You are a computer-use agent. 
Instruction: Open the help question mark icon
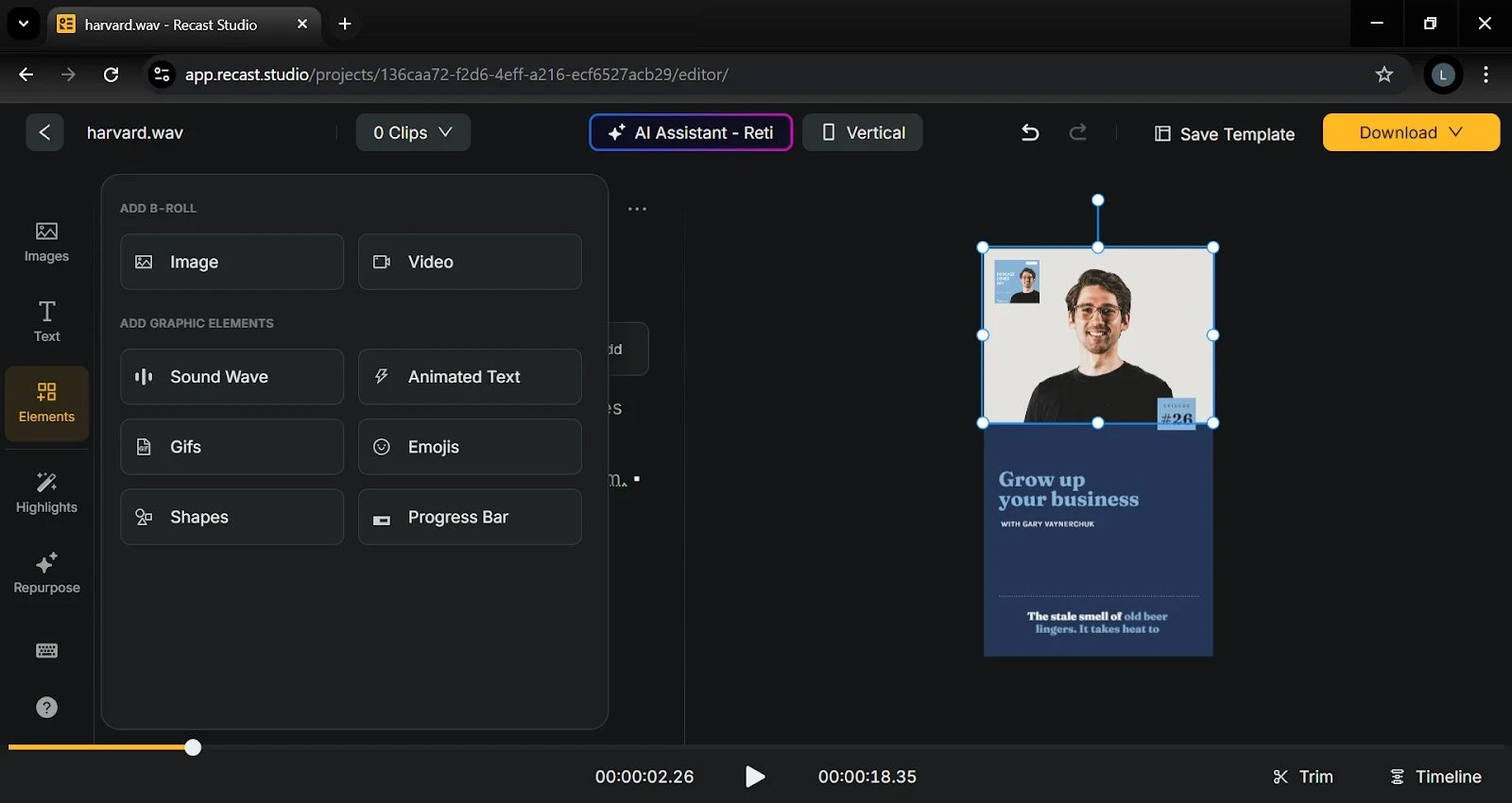point(46,708)
